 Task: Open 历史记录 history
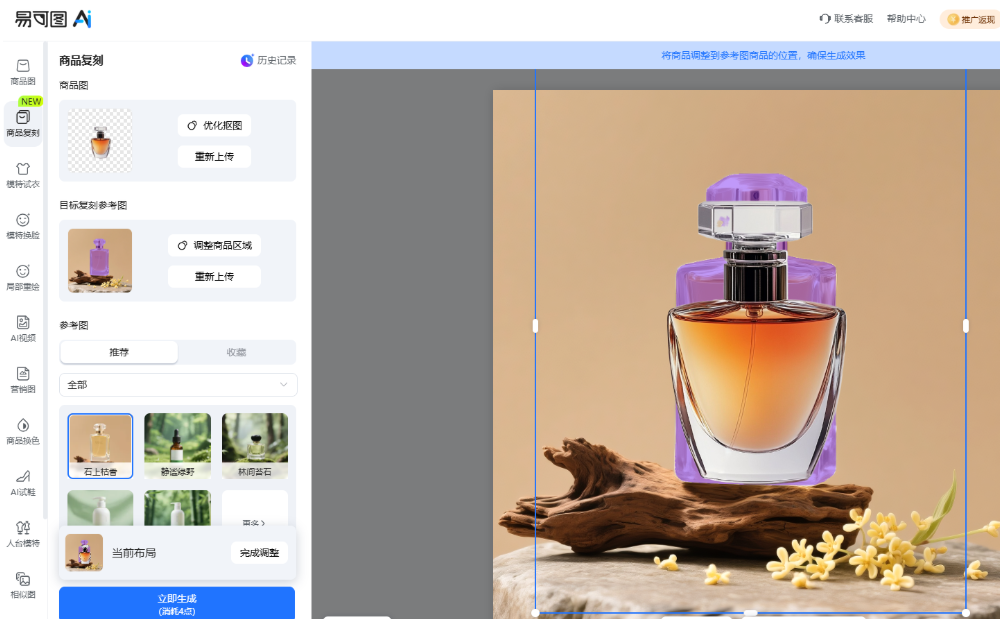pyautogui.click(x=268, y=60)
